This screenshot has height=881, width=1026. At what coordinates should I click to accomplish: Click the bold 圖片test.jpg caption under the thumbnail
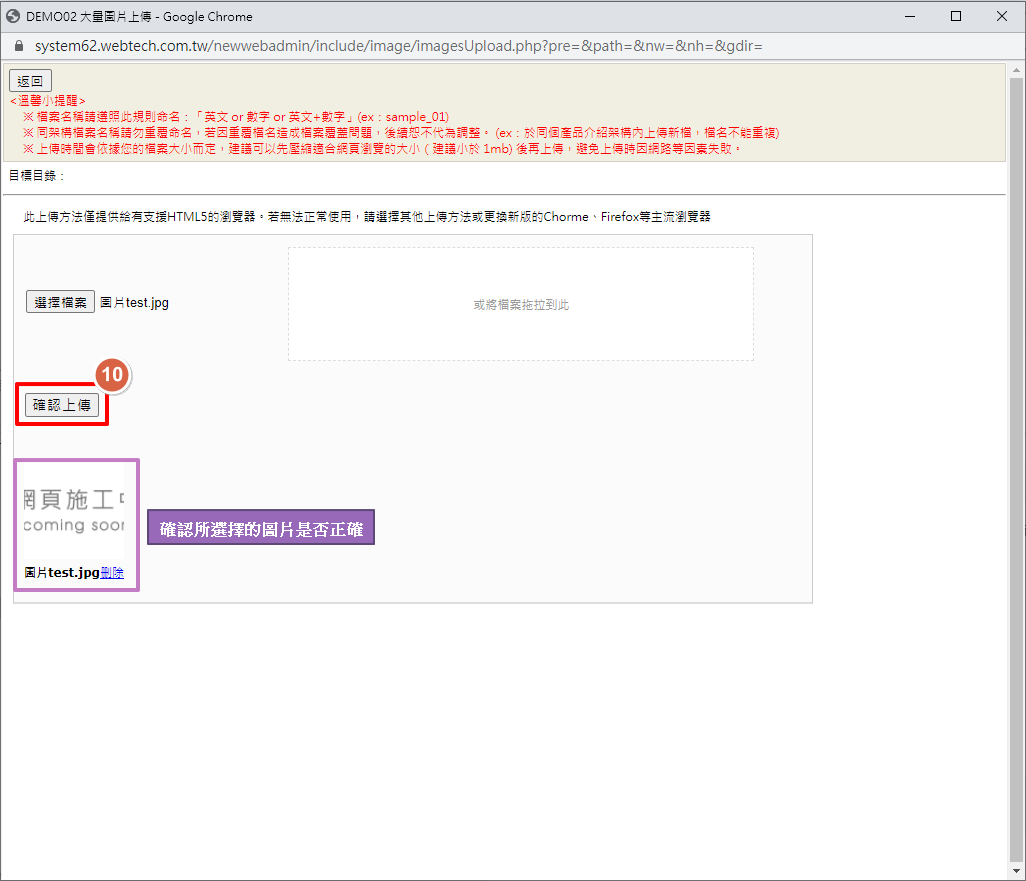coord(62,573)
